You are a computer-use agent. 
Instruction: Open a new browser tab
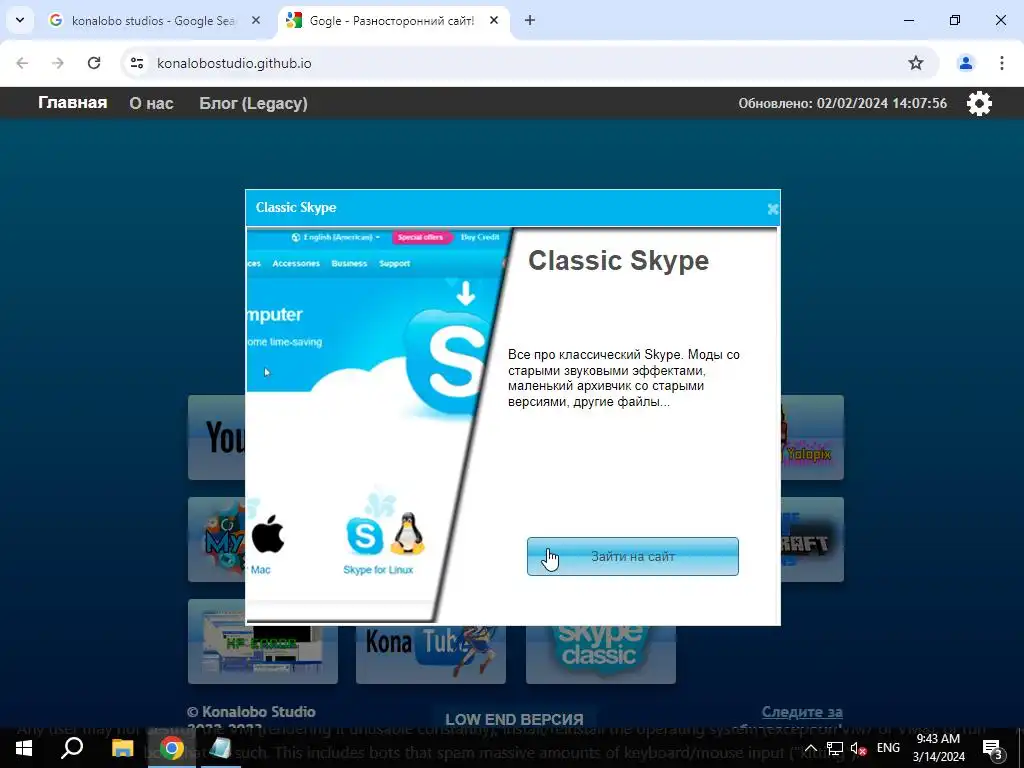click(530, 21)
